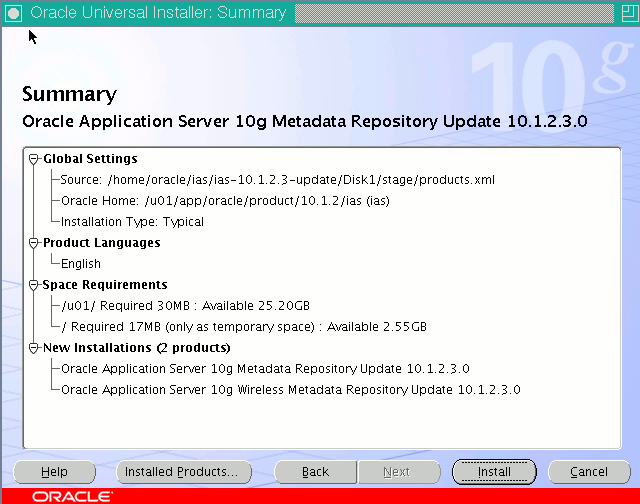This screenshot has width=640, height=504.
Task: Click the maximize icon in title bar
Action: click(x=629, y=13)
